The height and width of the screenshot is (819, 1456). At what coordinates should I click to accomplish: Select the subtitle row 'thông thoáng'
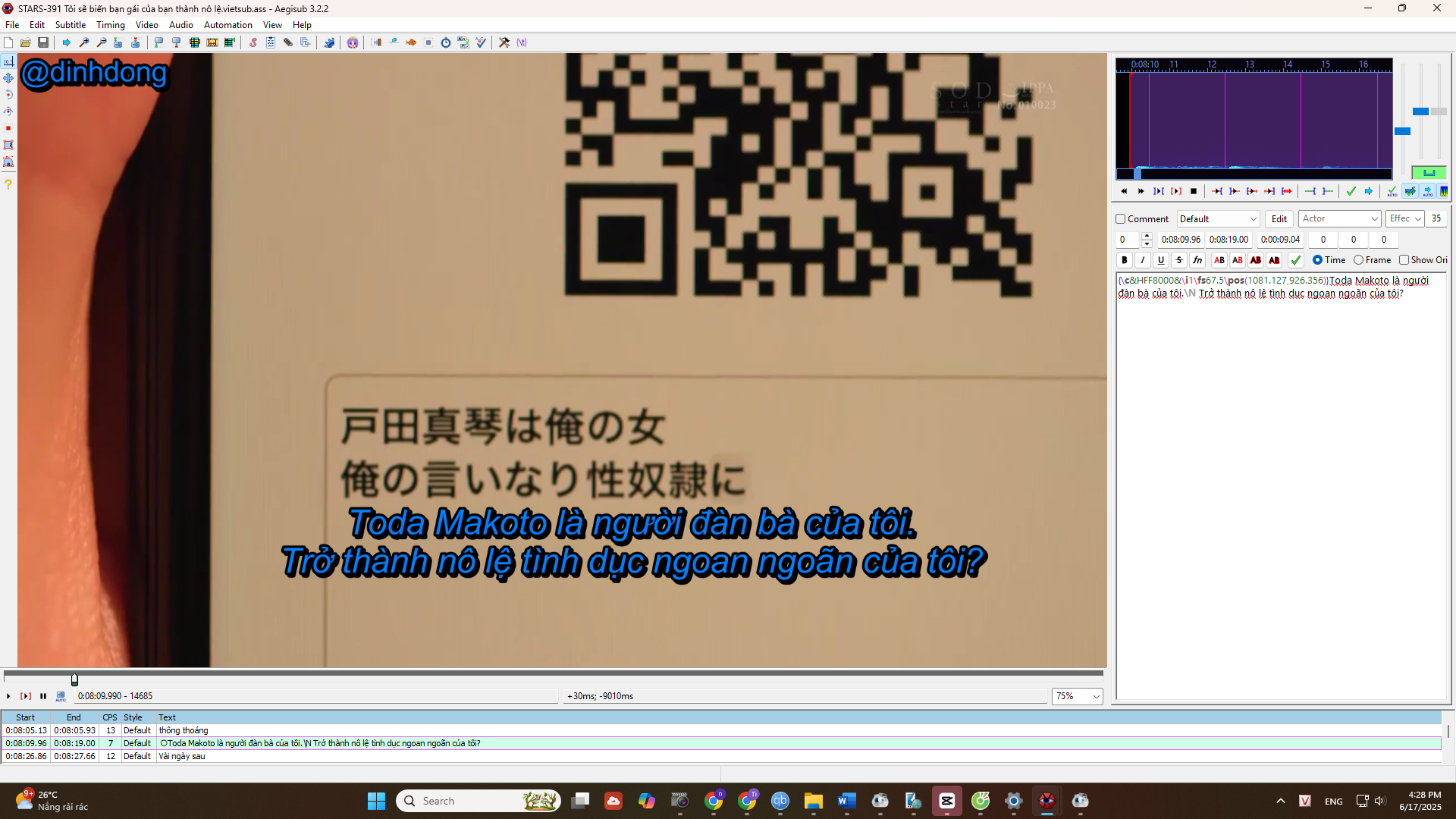[721, 730]
